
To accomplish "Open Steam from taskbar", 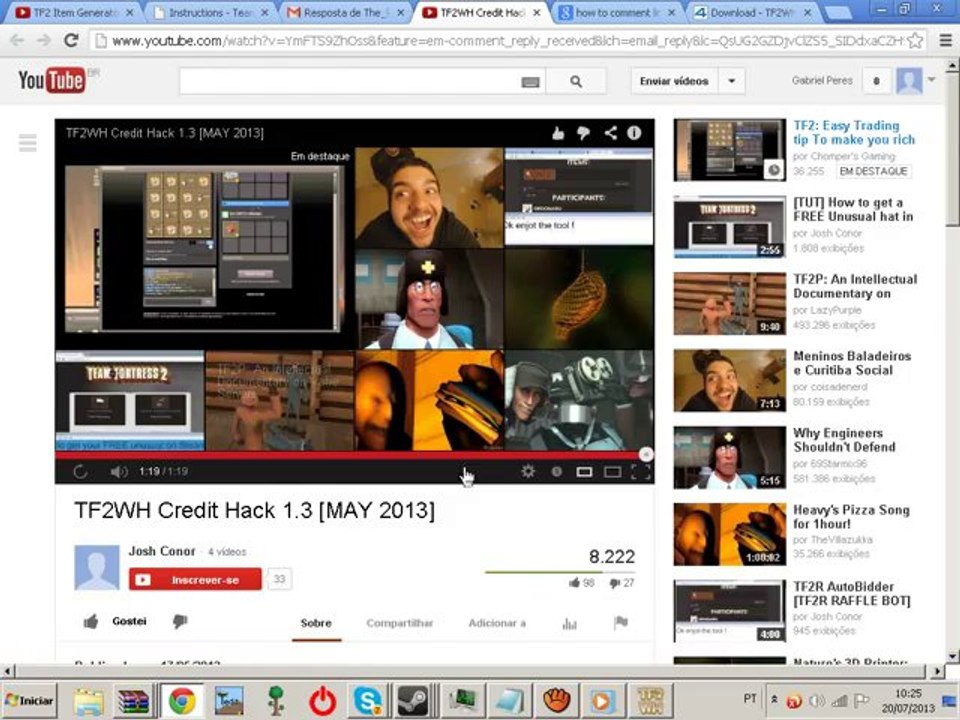I will click(413, 700).
